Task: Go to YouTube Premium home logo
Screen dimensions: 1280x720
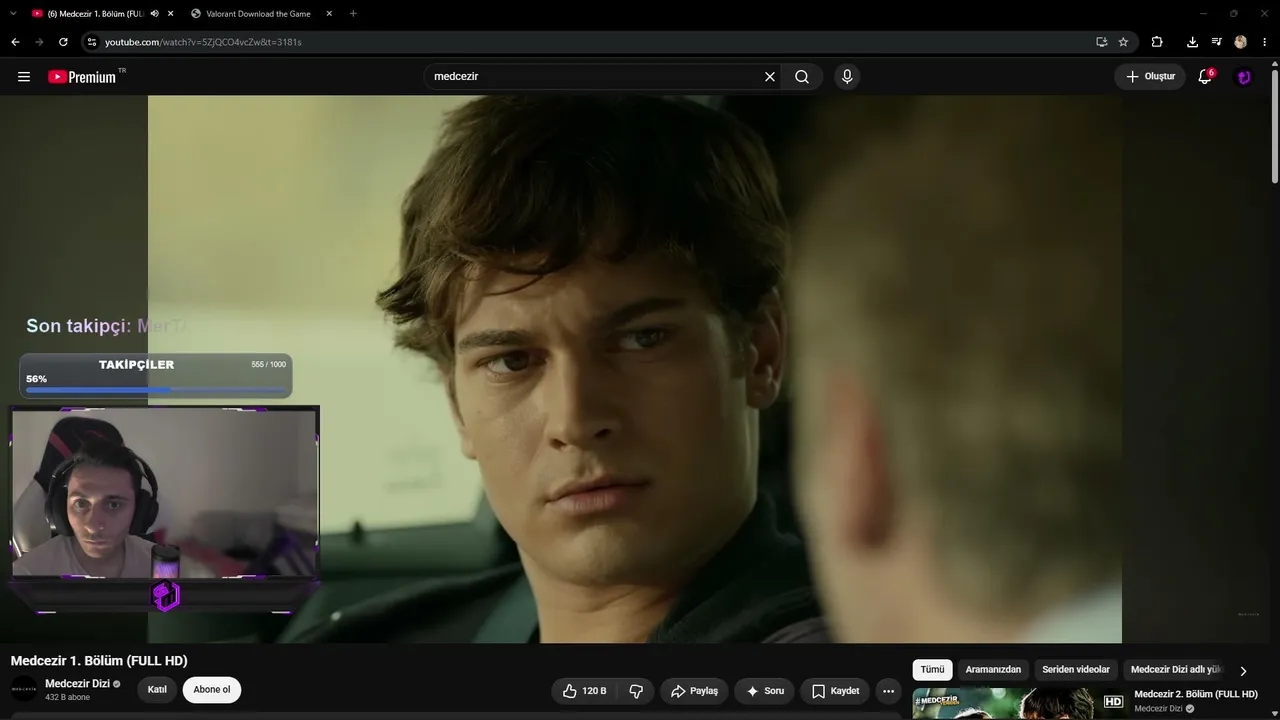Action: (82, 77)
